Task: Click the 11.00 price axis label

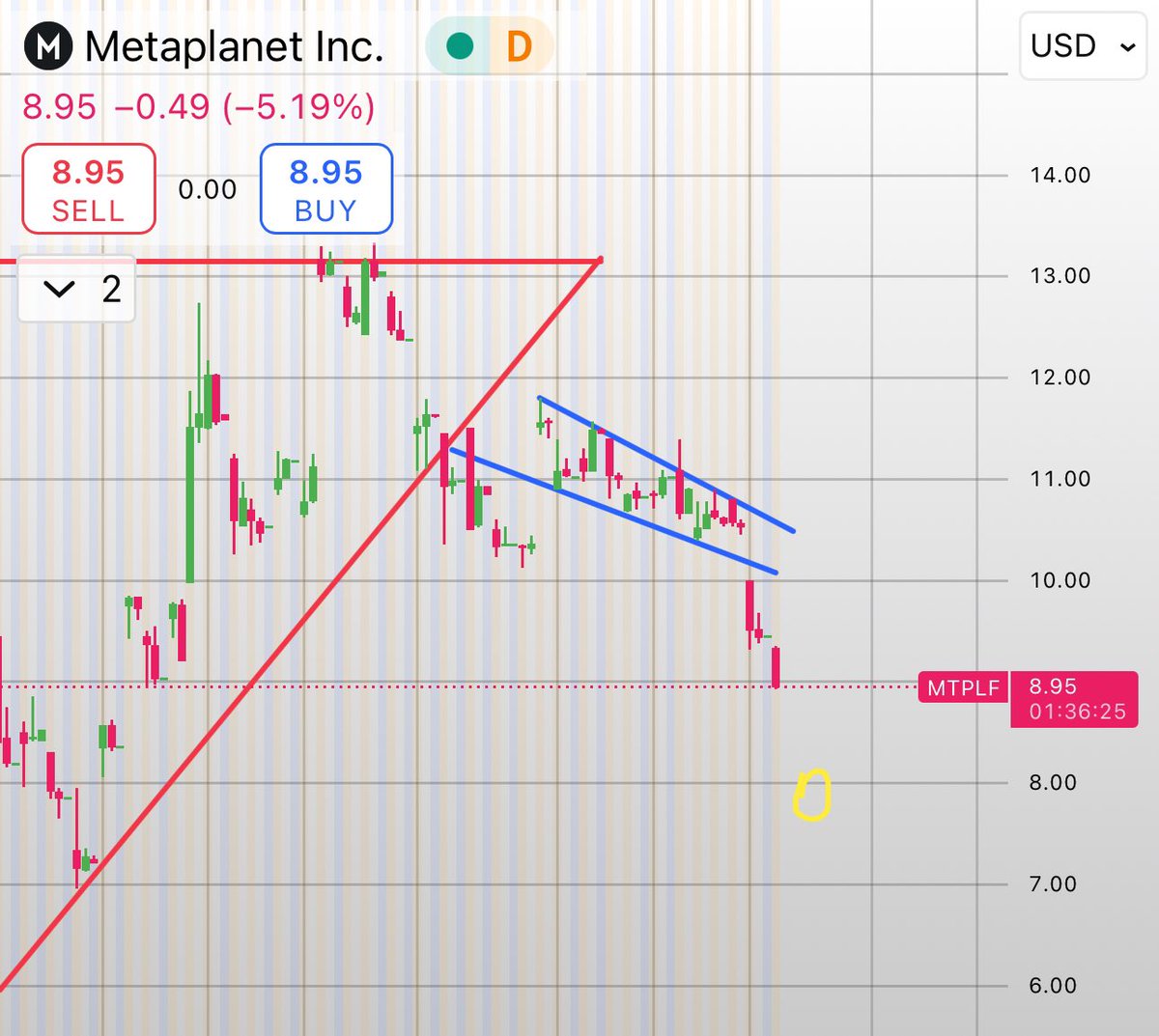Action: point(1060,479)
